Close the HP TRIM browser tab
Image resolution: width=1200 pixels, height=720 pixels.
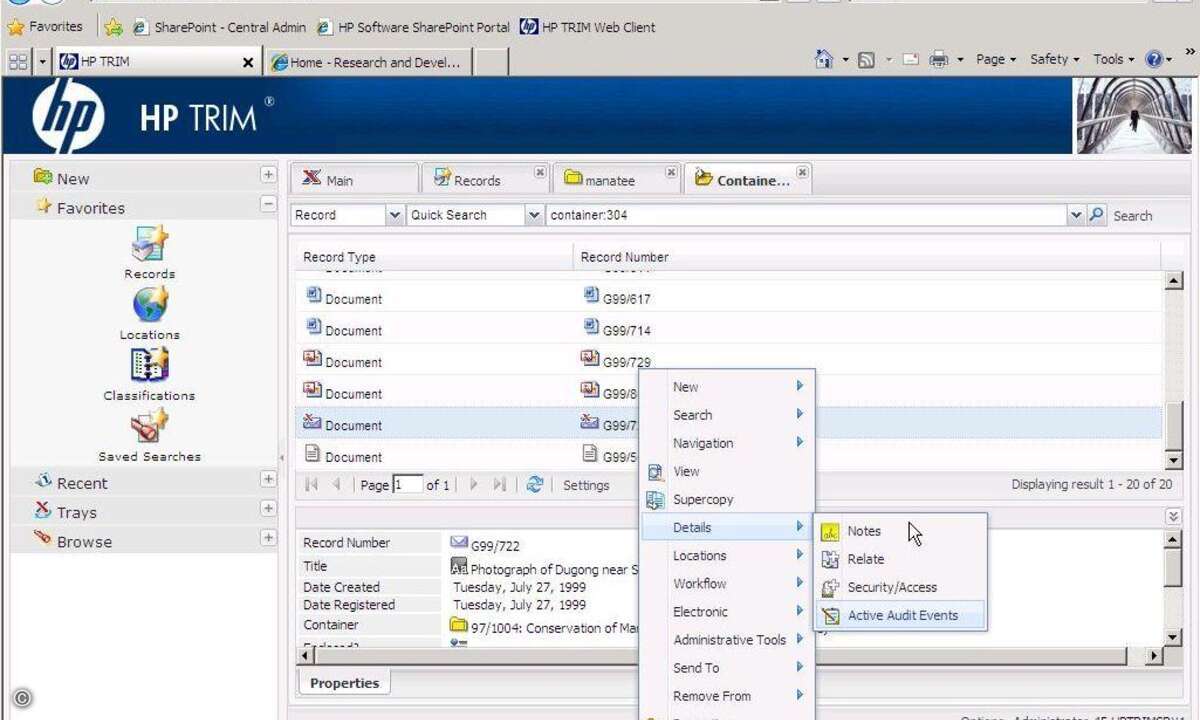tap(248, 62)
